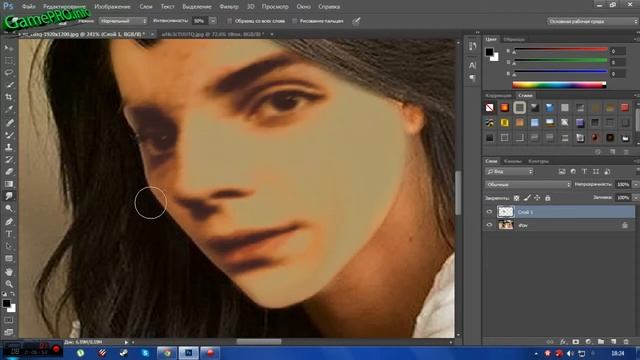
Task: Select the Clone Stamp tool
Action: (9, 147)
